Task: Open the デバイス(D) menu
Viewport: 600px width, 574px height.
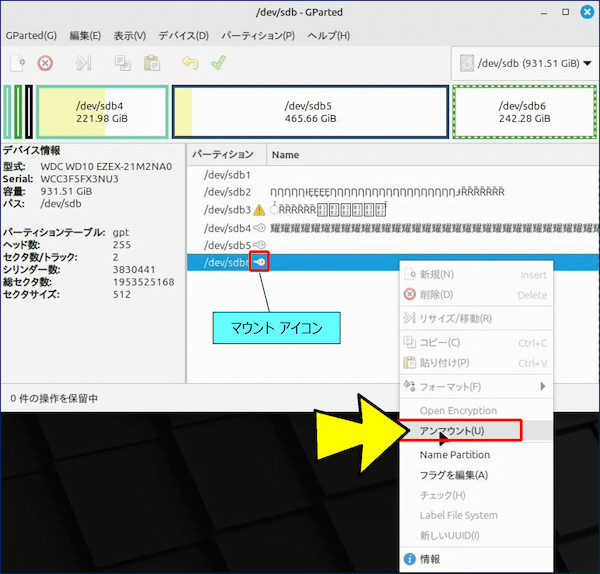Action: pyautogui.click(x=183, y=35)
